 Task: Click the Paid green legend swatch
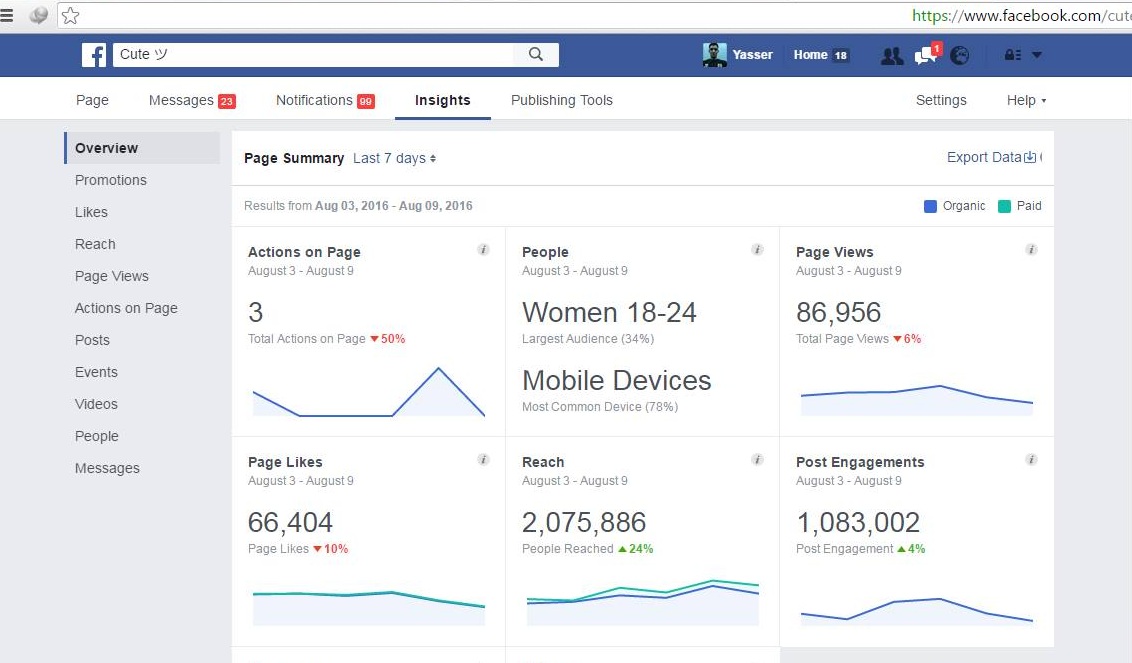coord(1004,207)
